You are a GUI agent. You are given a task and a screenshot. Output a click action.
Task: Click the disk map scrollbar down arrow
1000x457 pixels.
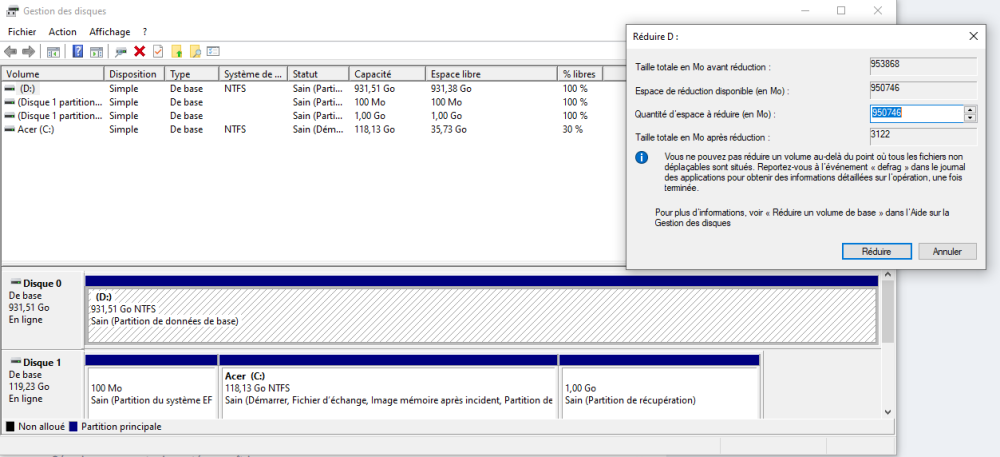(887, 412)
